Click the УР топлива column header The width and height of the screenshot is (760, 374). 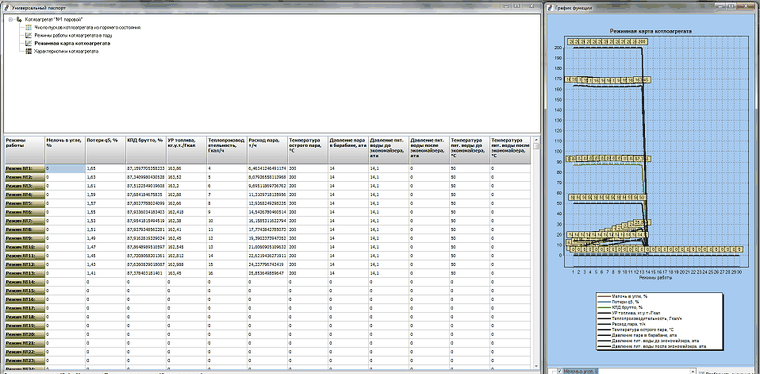pyautogui.click(x=187, y=150)
